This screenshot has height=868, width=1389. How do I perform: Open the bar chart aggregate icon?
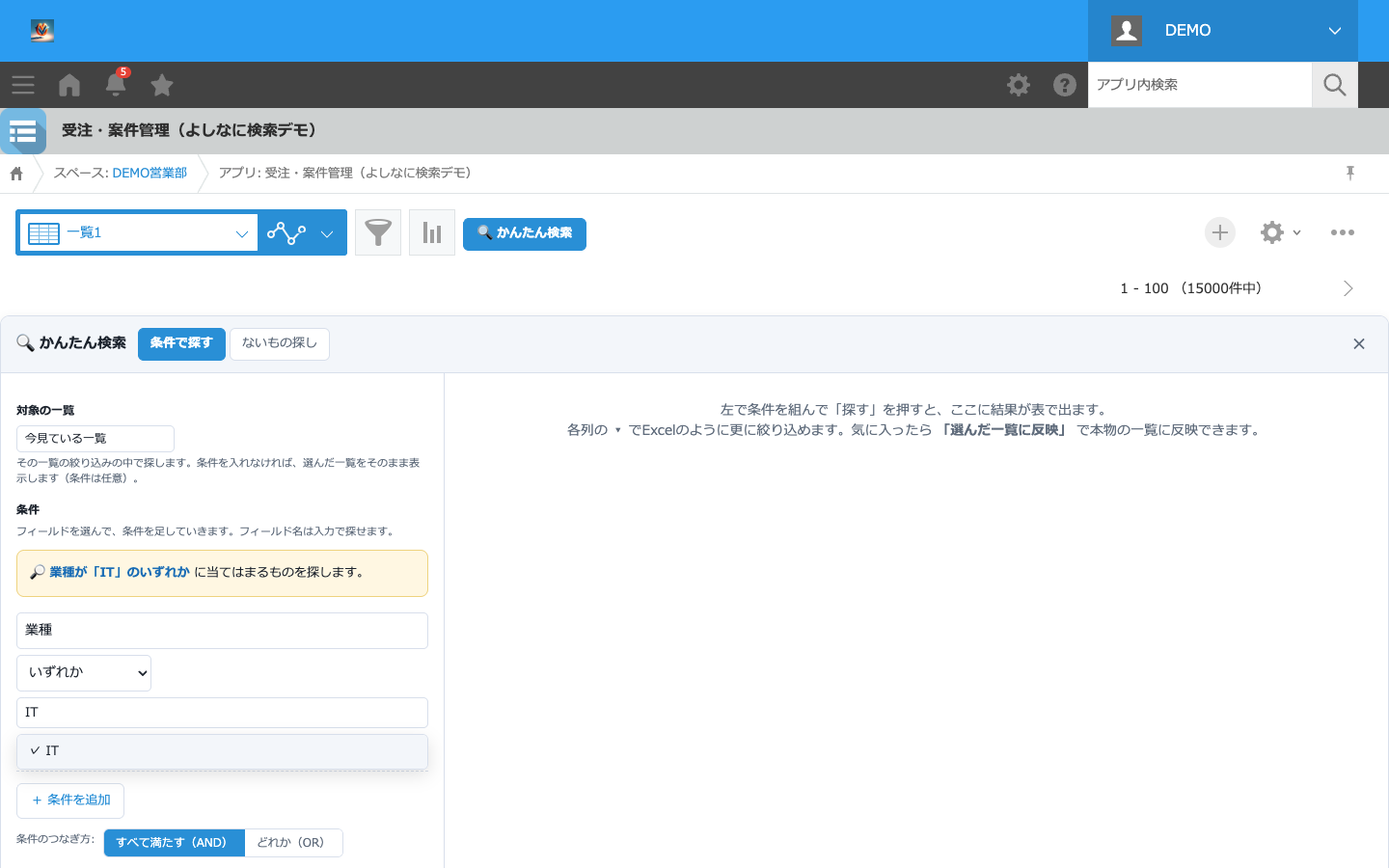click(x=432, y=232)
